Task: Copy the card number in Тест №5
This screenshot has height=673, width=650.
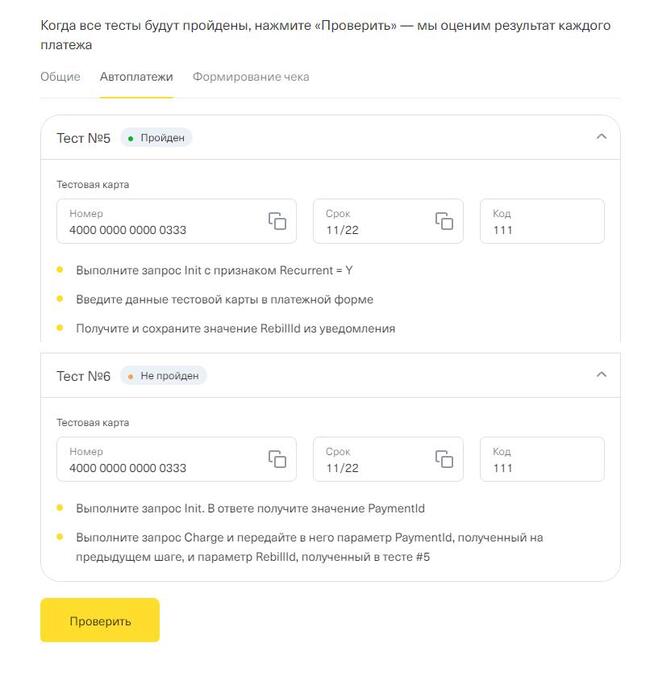Action: [277, 221]
